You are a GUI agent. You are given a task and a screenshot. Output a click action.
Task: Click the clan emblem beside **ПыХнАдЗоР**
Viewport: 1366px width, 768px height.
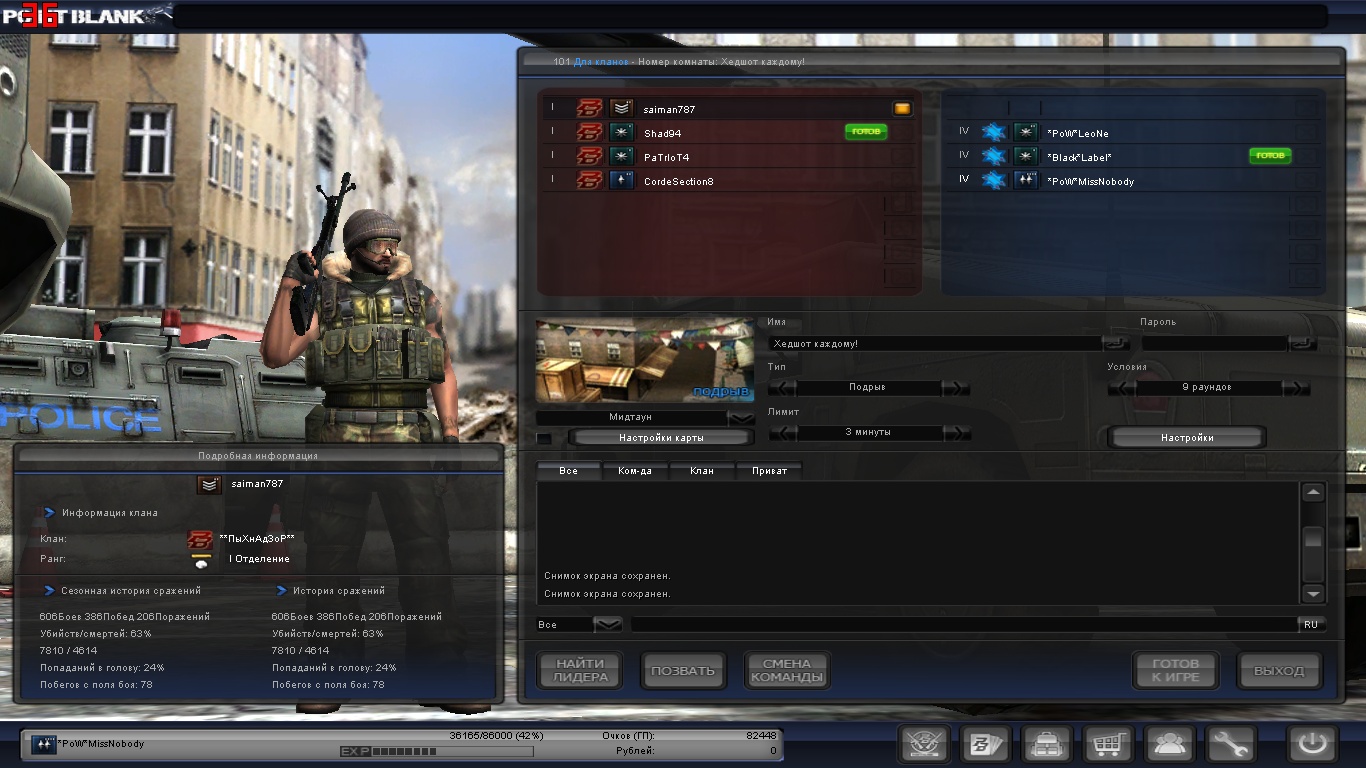(x=201, y=539)
